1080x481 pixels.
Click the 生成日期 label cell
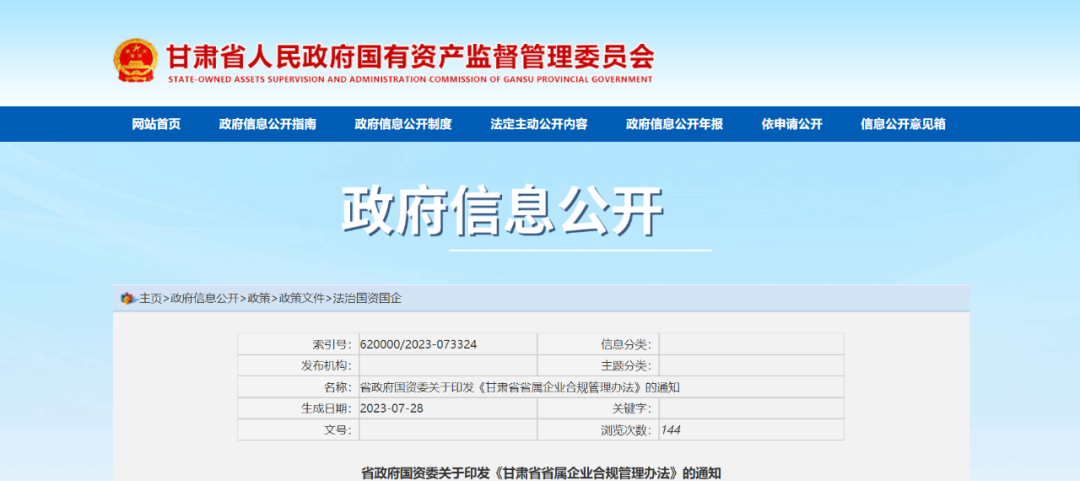[x=298, y=409]
